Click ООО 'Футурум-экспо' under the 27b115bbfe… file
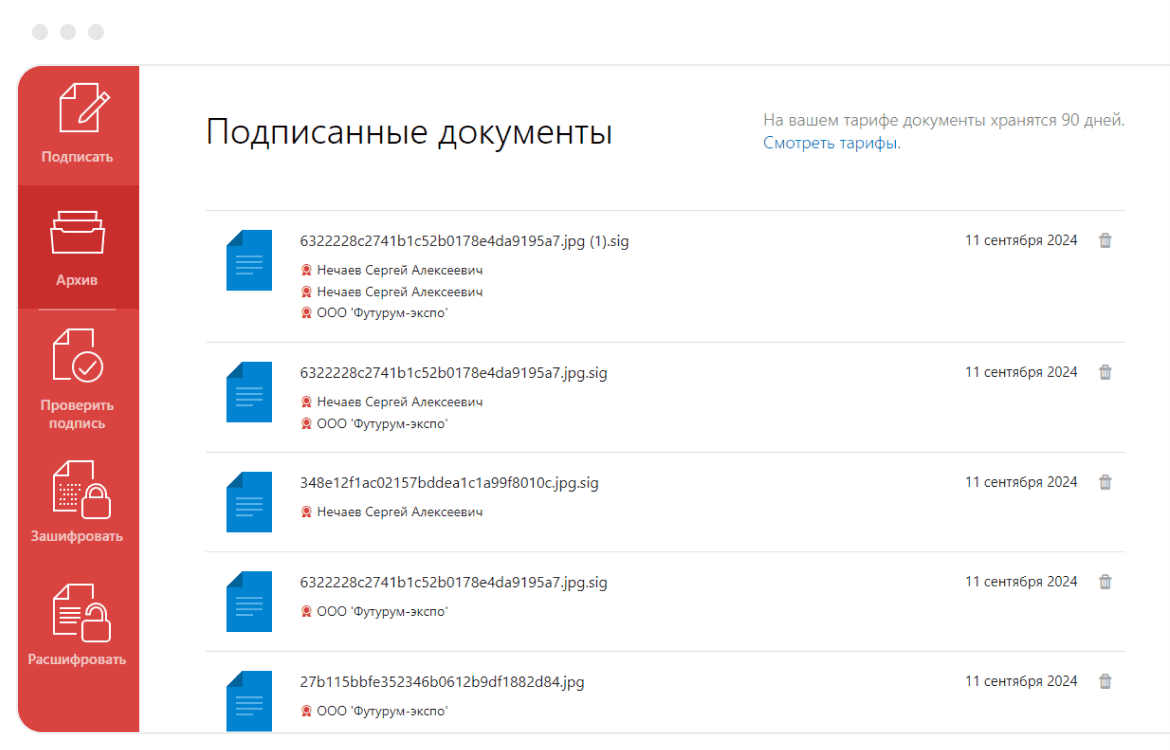The image size is (1170, 750). (382, 711)
